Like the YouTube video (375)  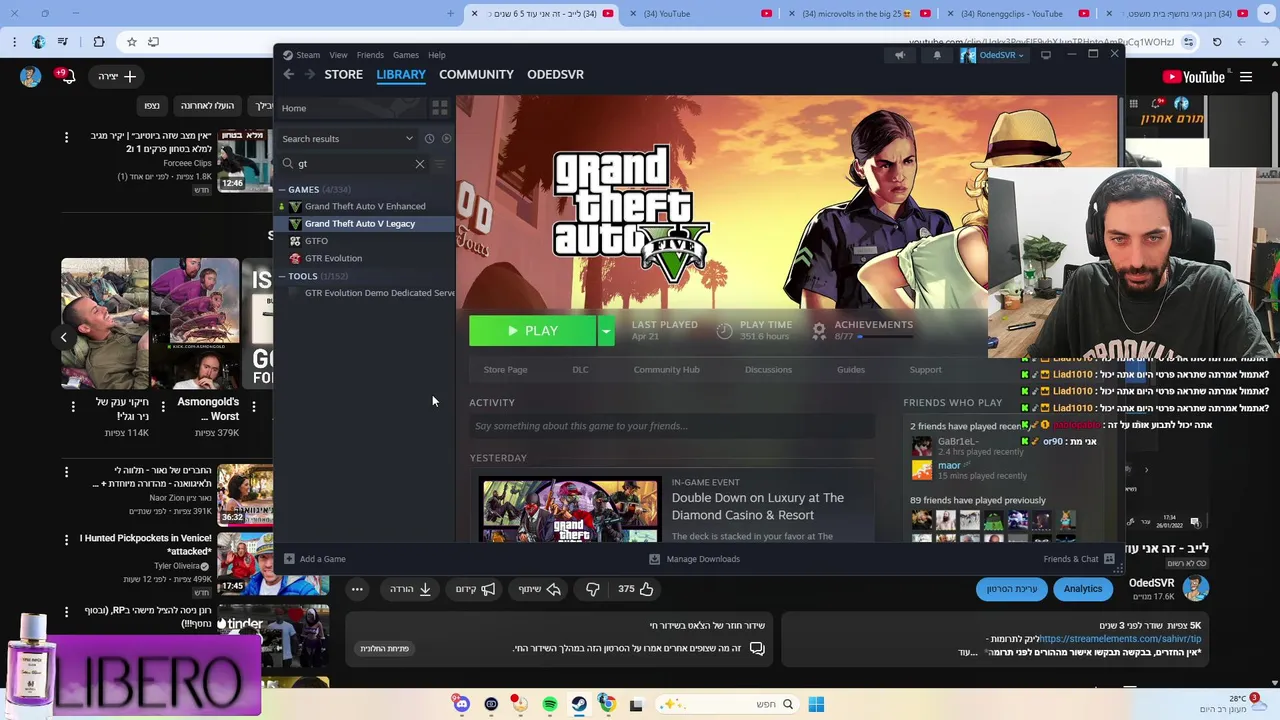coord(635,589)
